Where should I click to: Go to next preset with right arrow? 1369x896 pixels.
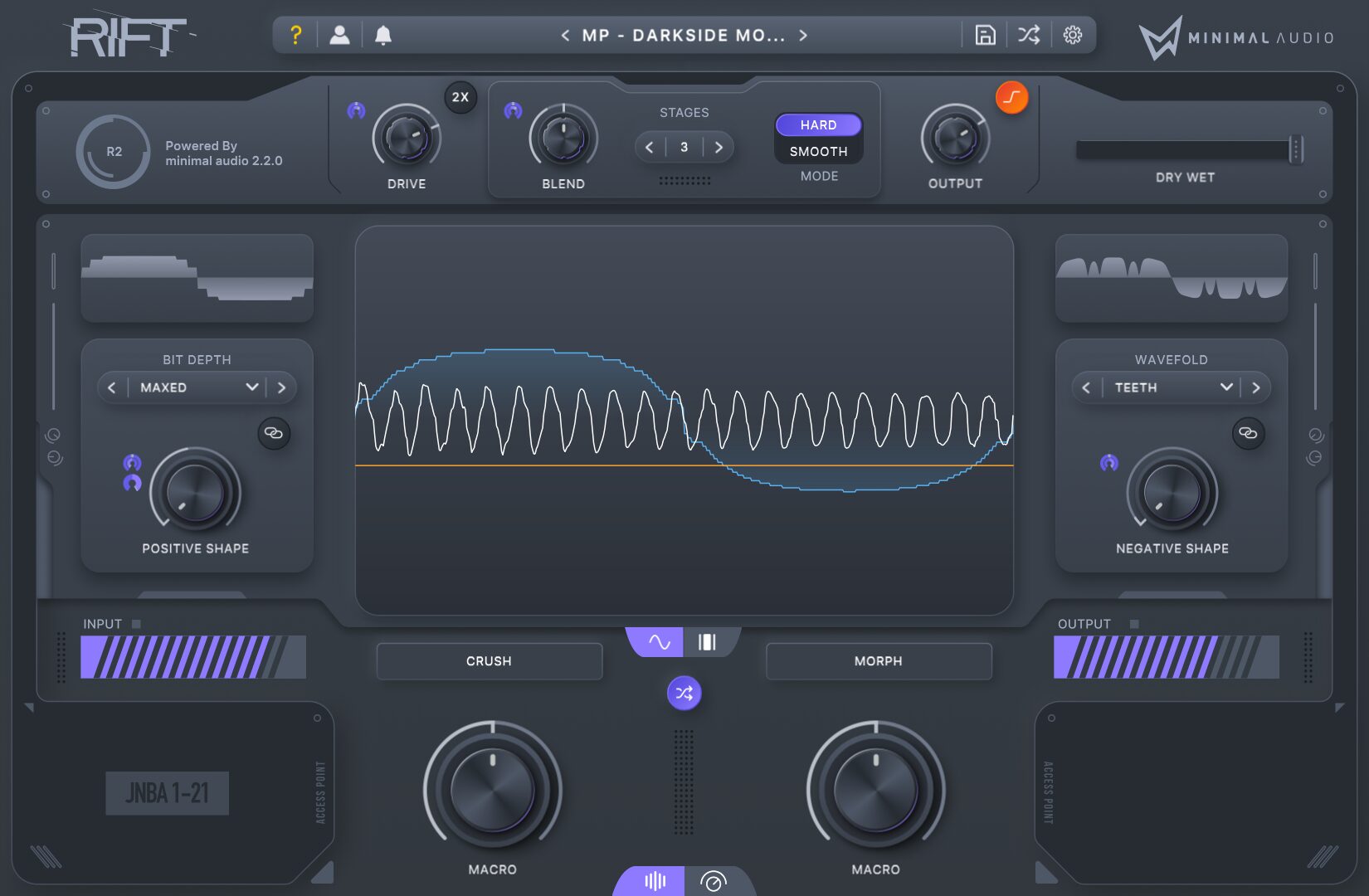803,35
